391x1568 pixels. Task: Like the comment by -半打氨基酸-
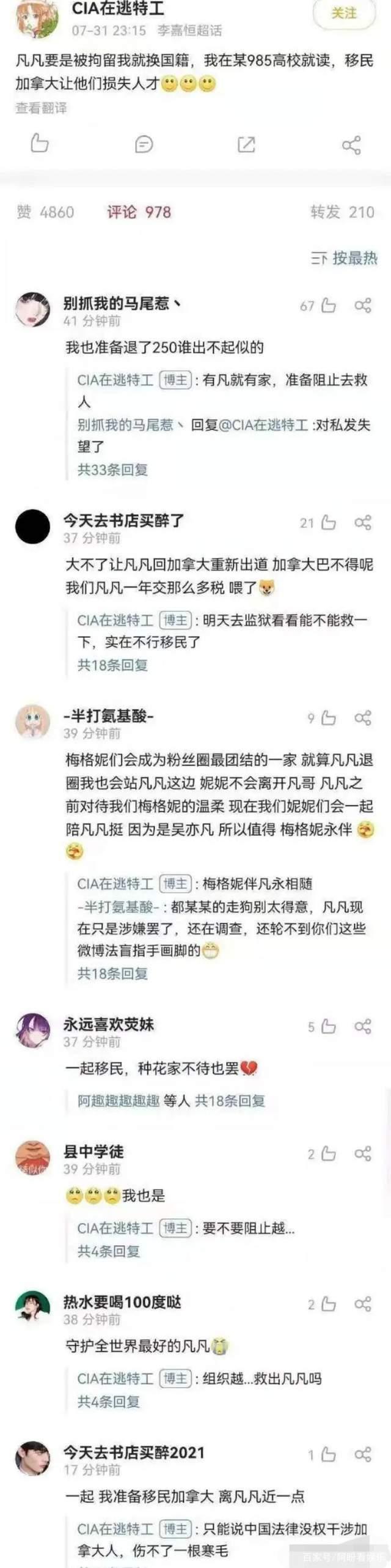(329, 718)
